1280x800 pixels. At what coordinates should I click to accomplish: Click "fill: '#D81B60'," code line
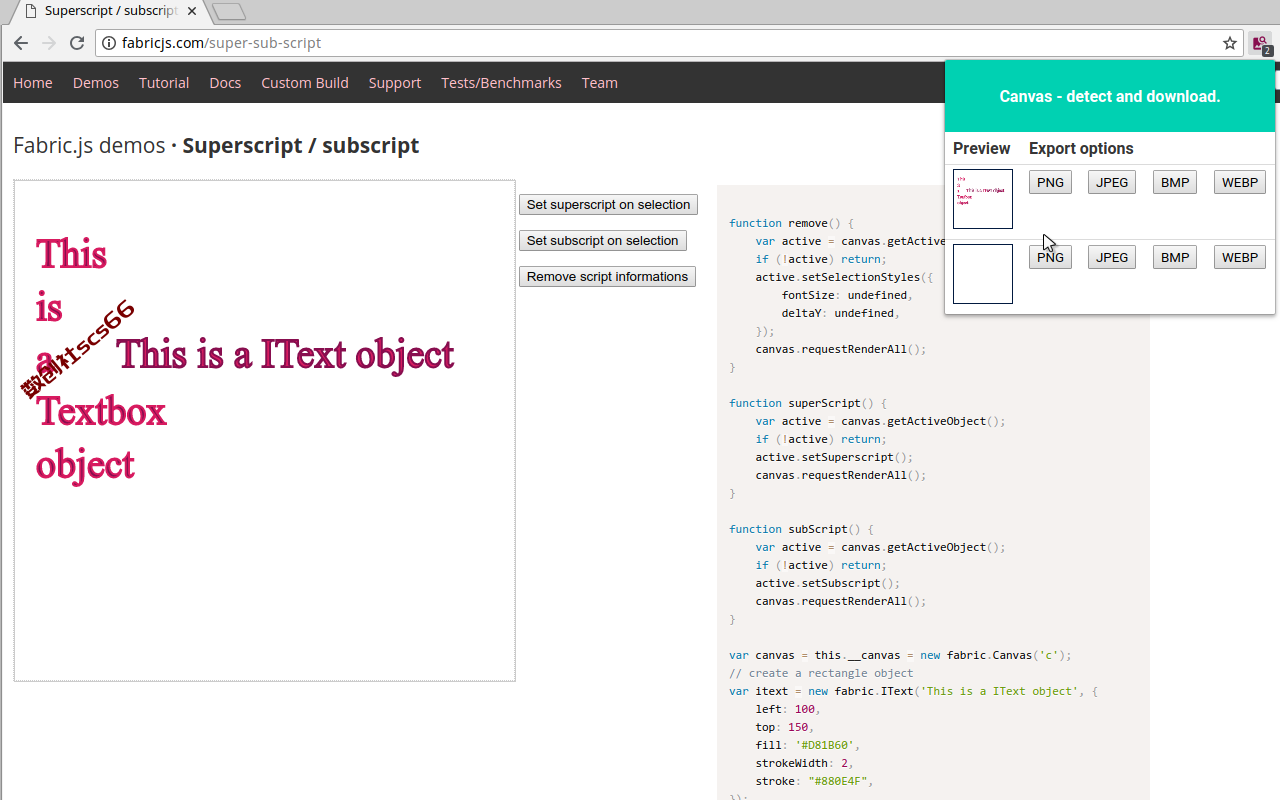[x=808, y=745]
